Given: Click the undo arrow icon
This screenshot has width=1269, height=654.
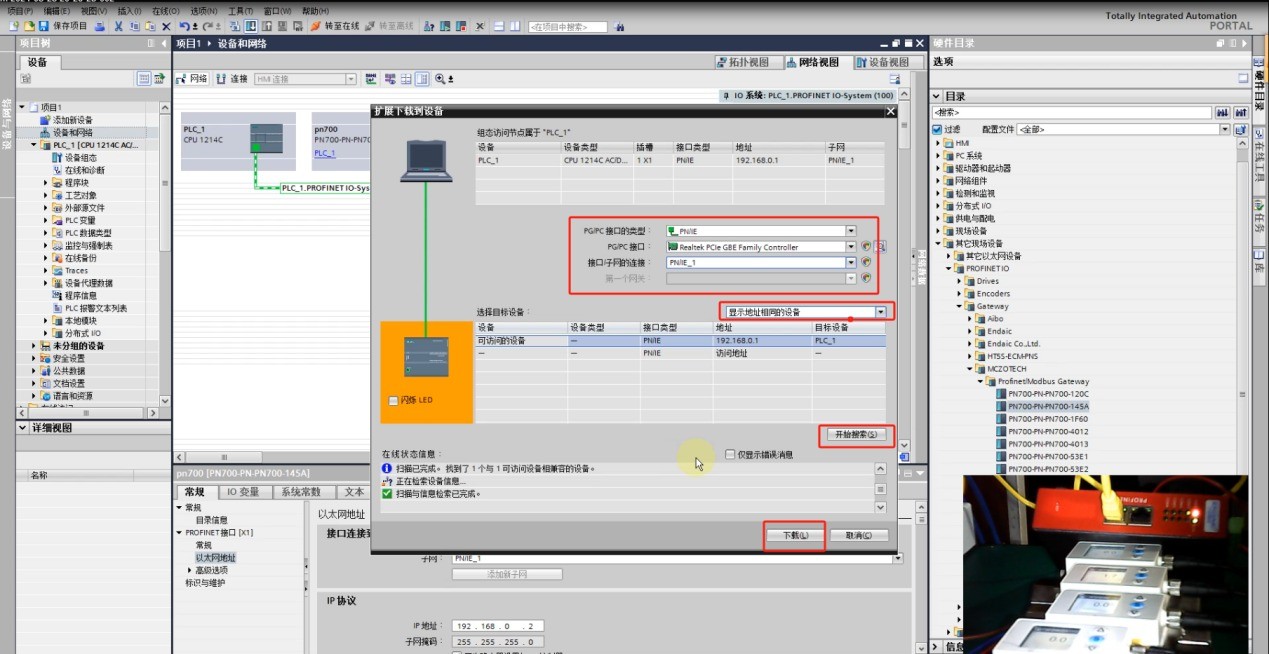Looking at the screenshot, I should tap(184, 25).
